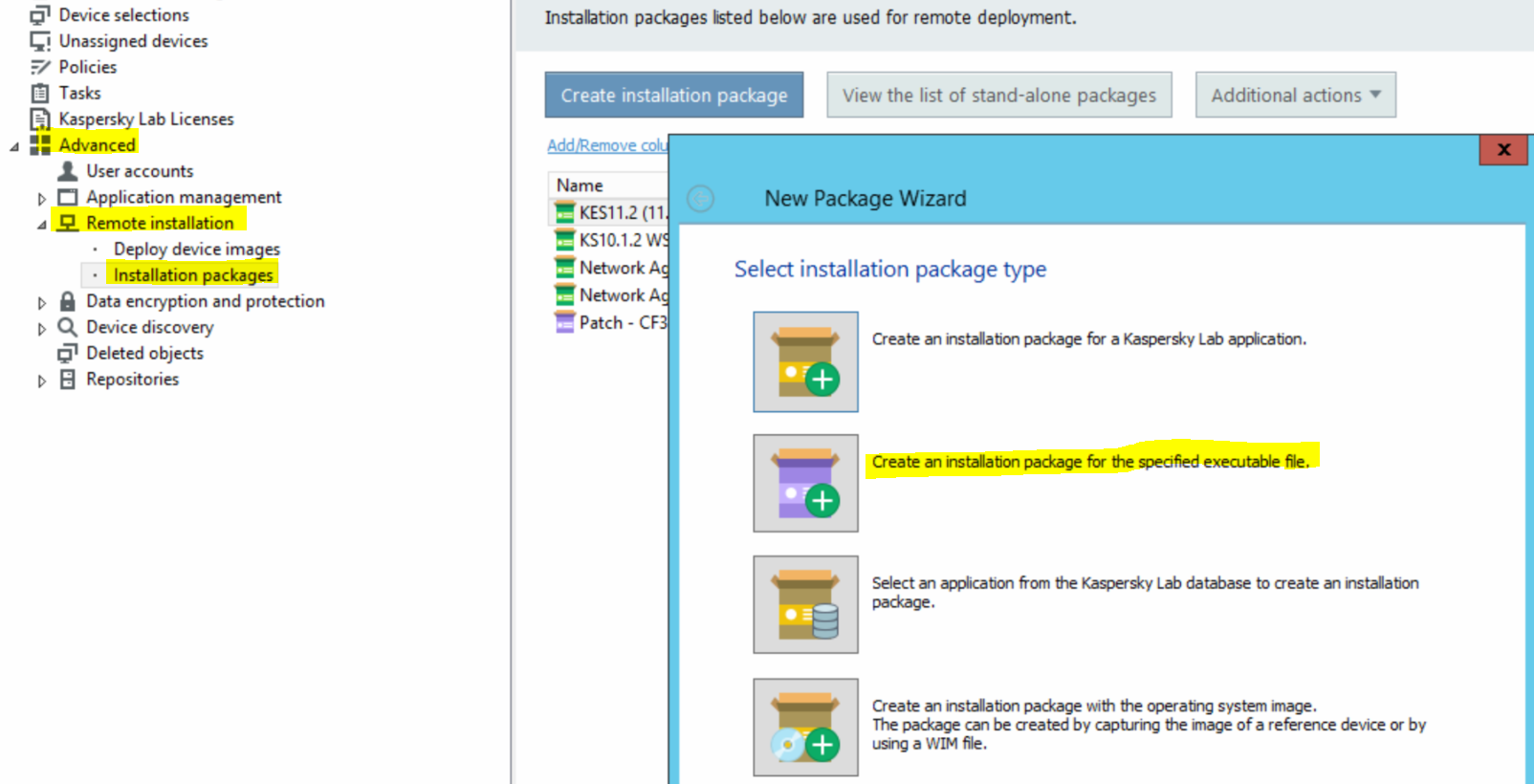Image resolution: width=1534 pixels, height=784 pixels.
Task: Open the Tasks clipboard icon
Action: tap(40, 93)
